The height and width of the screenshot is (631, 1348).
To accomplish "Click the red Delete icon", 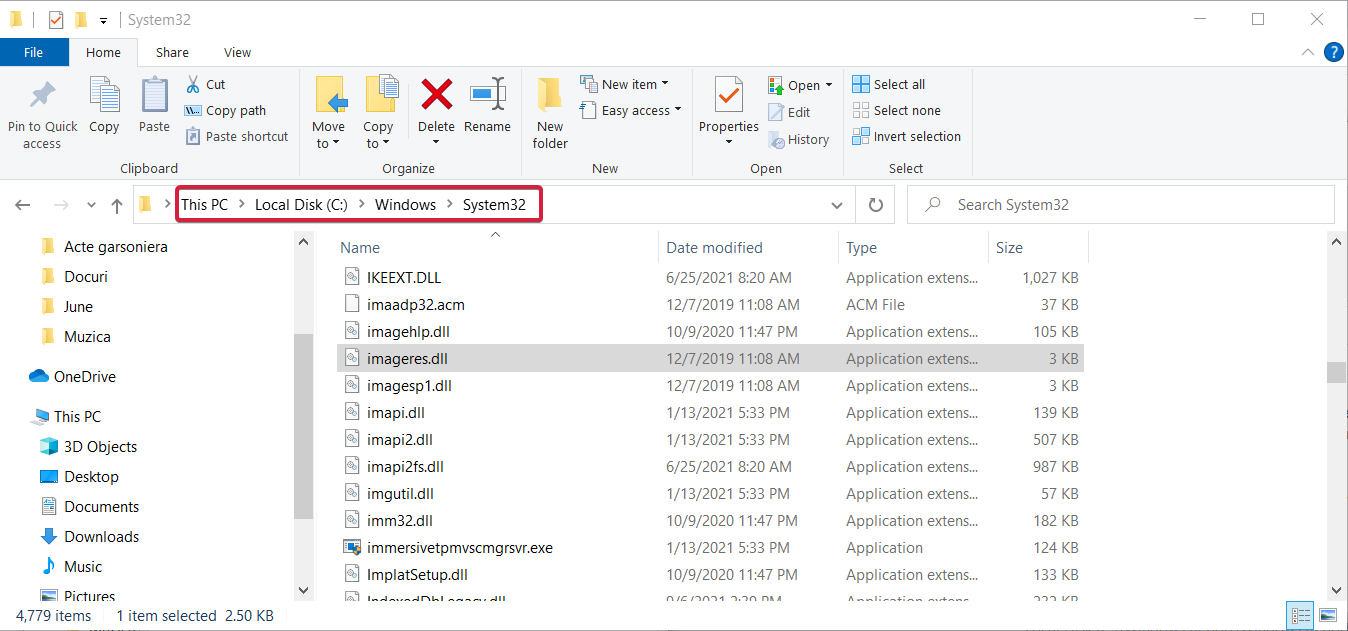I will 436,94.
